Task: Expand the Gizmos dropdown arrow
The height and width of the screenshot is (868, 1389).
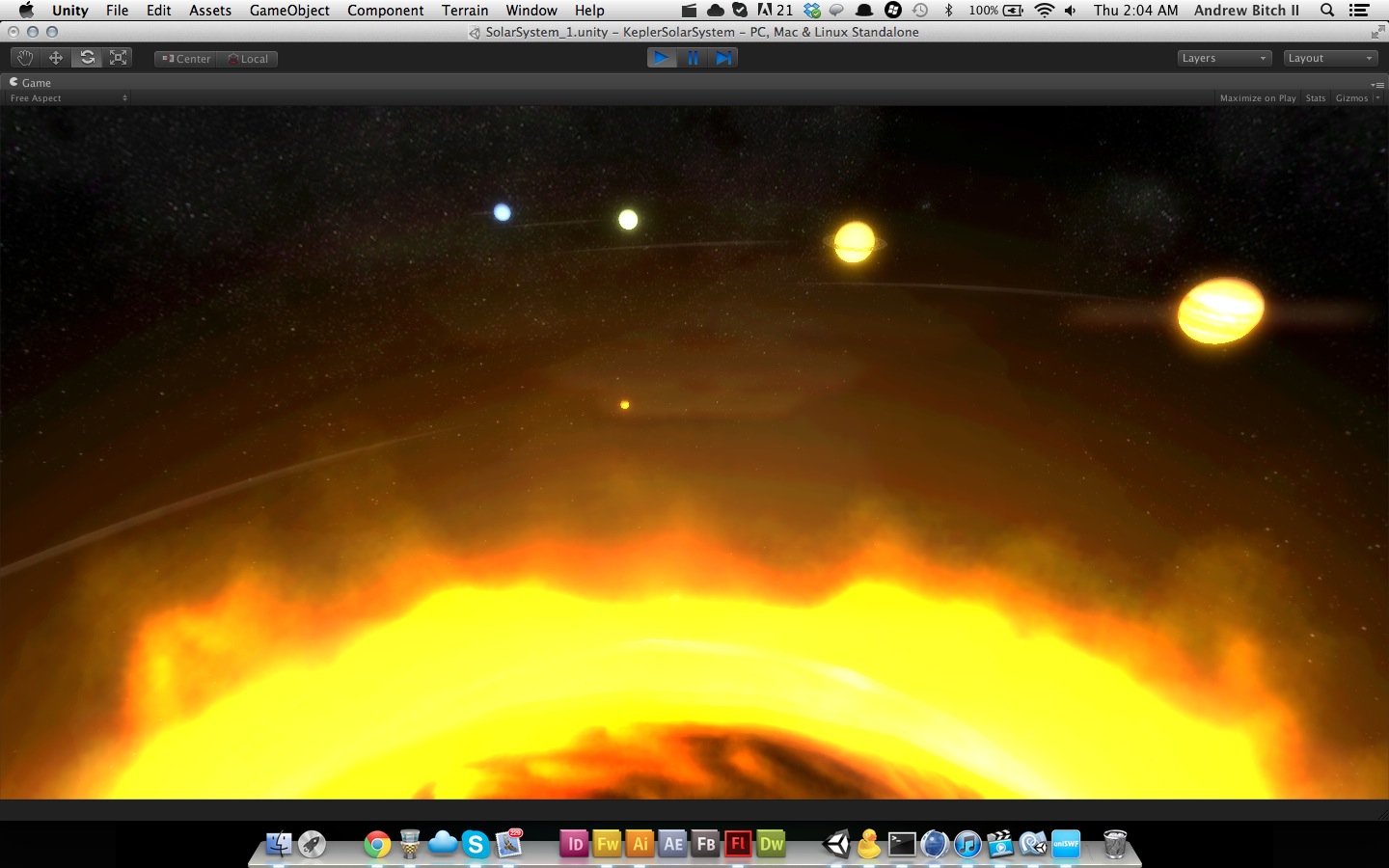Action: tap(1377, 98)
